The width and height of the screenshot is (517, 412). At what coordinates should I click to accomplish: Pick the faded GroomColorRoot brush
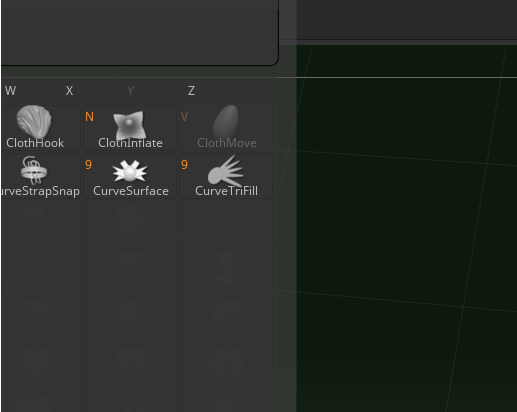click(x=226, y=224)
